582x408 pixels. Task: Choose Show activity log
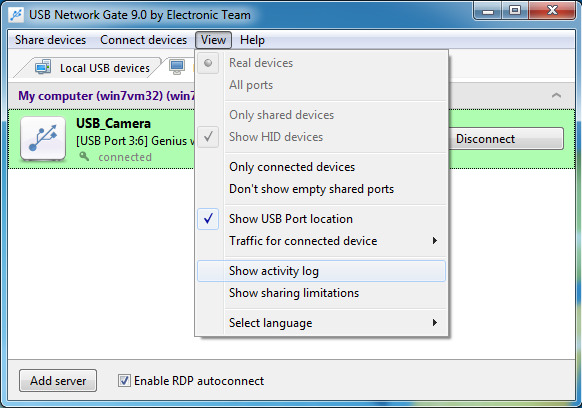(321, 271)
